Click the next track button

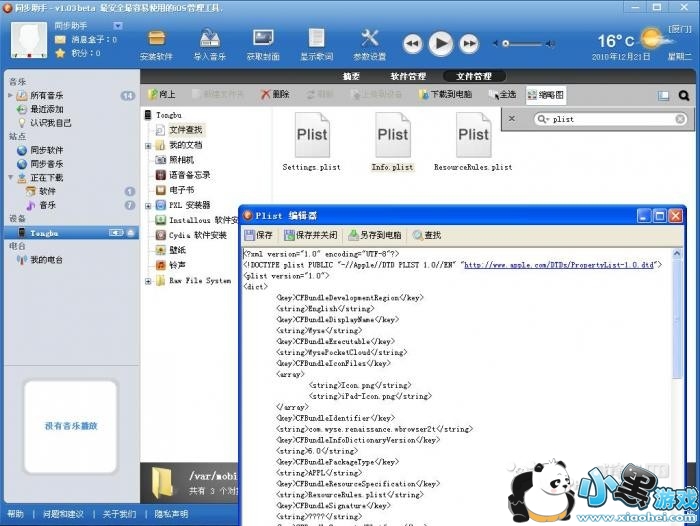[x=469, y=44]
